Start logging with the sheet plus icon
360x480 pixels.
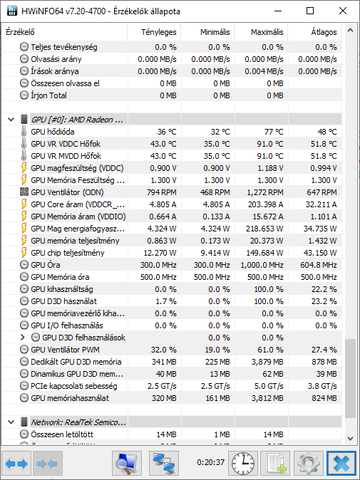coord(275,463)
